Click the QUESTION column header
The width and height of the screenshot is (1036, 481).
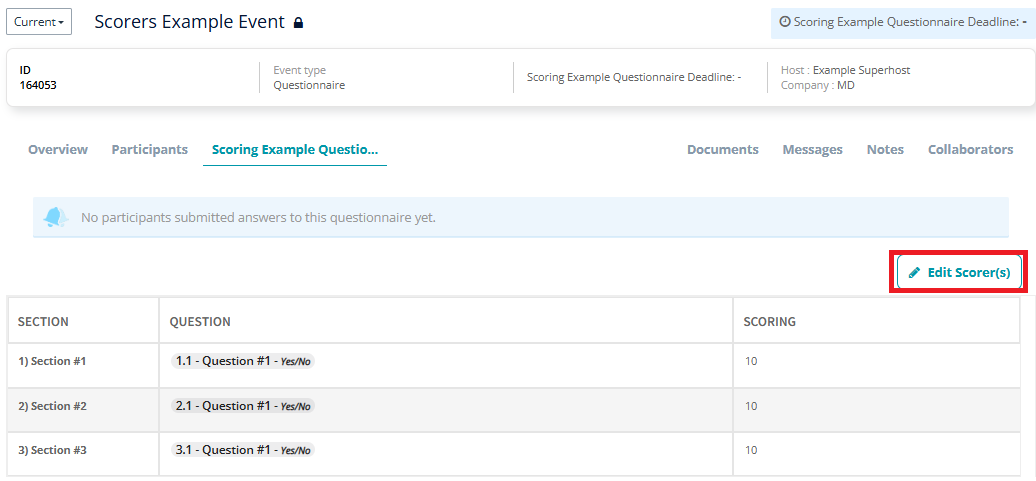[200, 322]
